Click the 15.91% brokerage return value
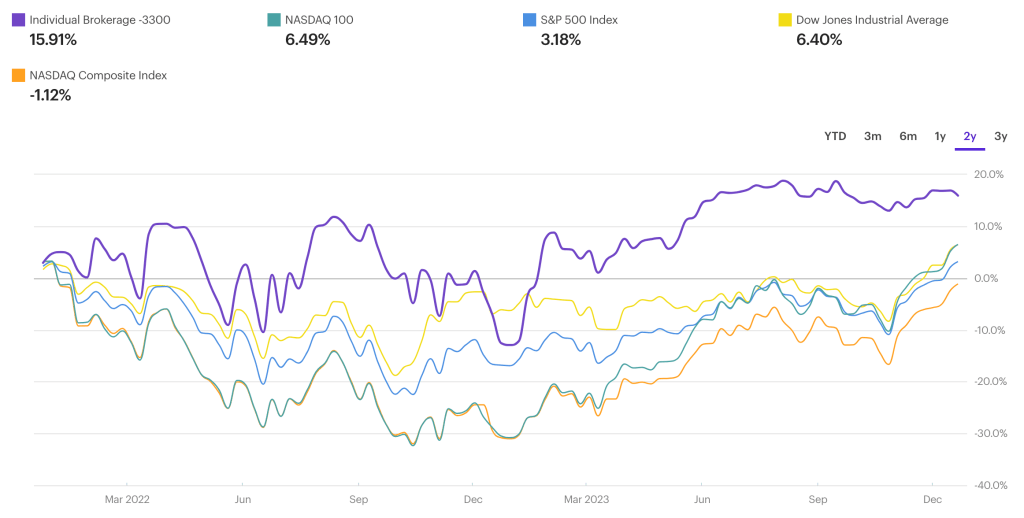The image size is (1024, 518). click(x=53, y=40)
